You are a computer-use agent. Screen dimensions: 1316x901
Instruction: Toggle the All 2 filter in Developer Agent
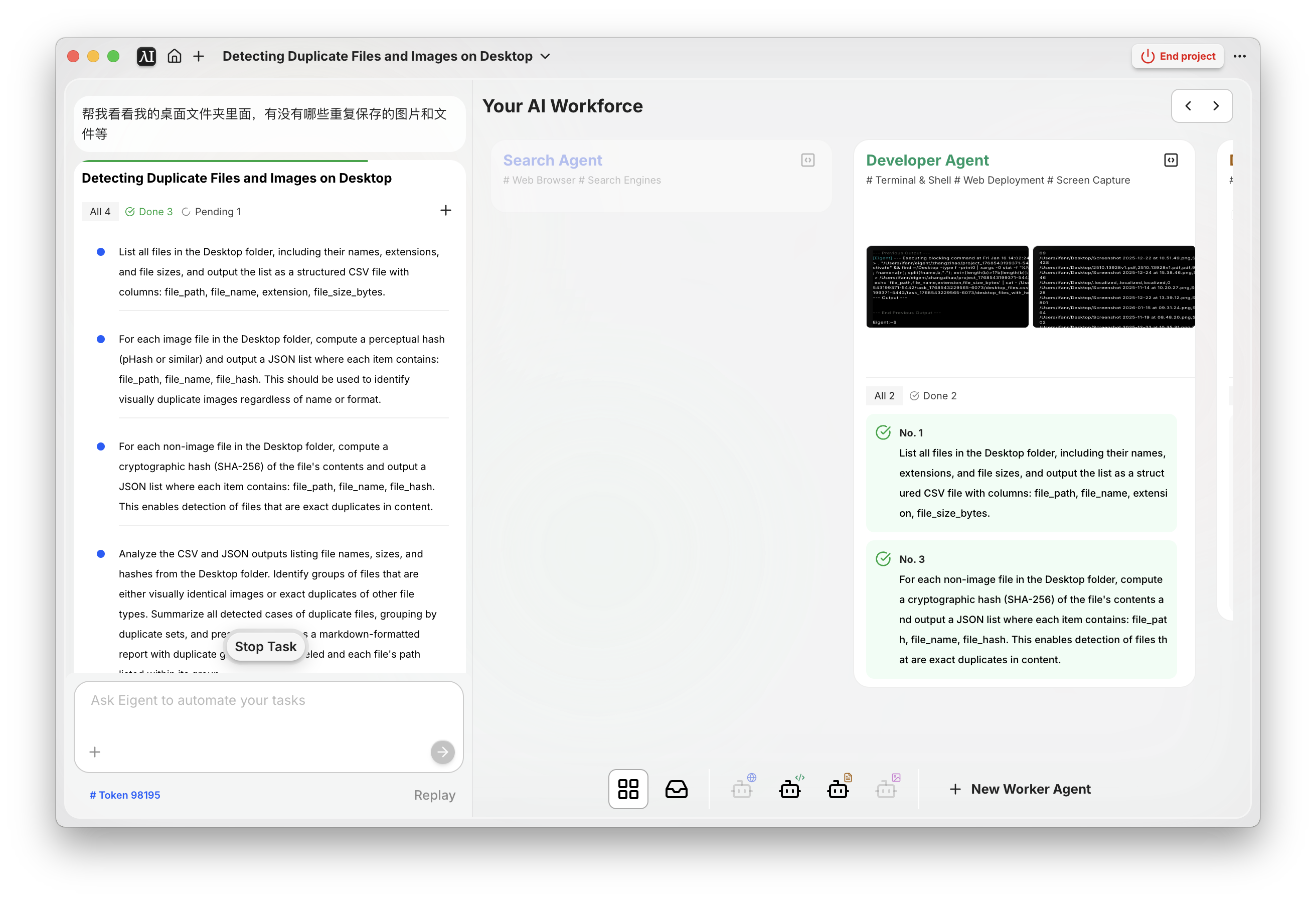[x=884, y=396]
